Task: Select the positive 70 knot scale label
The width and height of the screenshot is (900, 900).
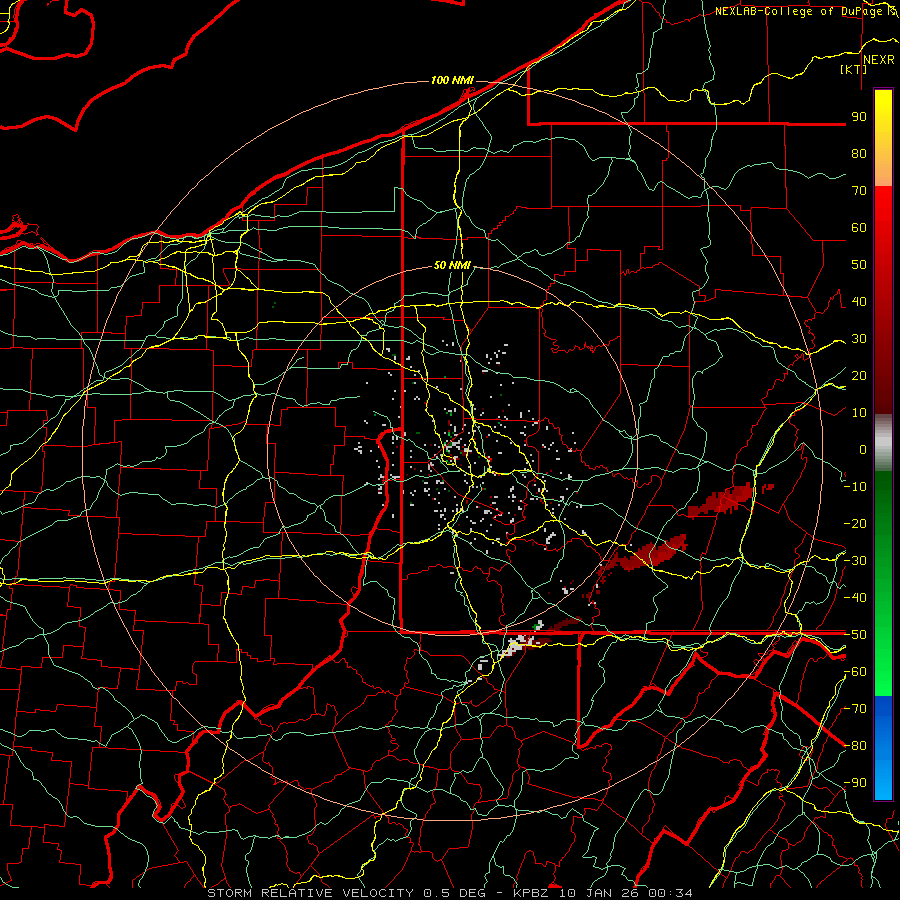Action: click(859, 191)
